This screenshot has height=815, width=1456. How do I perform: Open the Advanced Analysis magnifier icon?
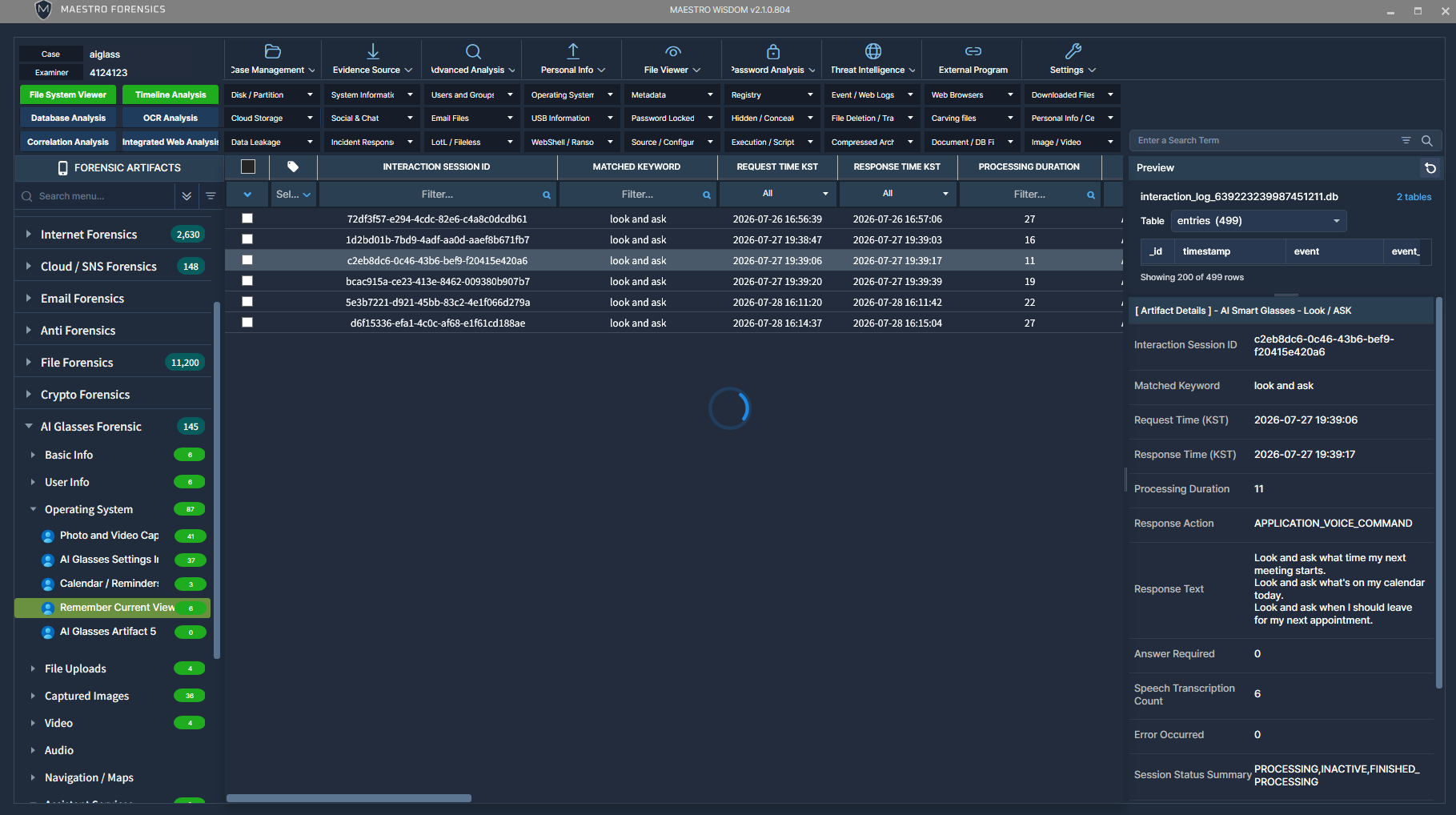[x=473, y=51]
